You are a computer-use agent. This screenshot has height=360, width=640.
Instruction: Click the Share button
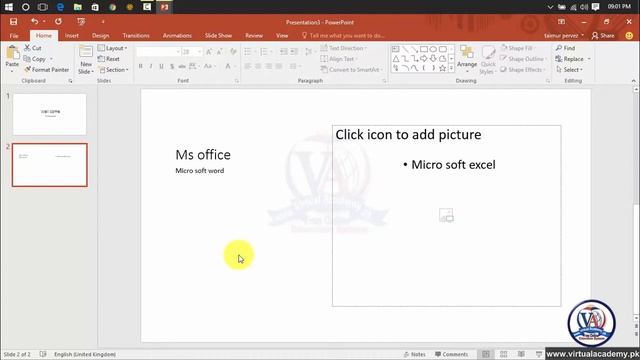[x=603, y=36]
